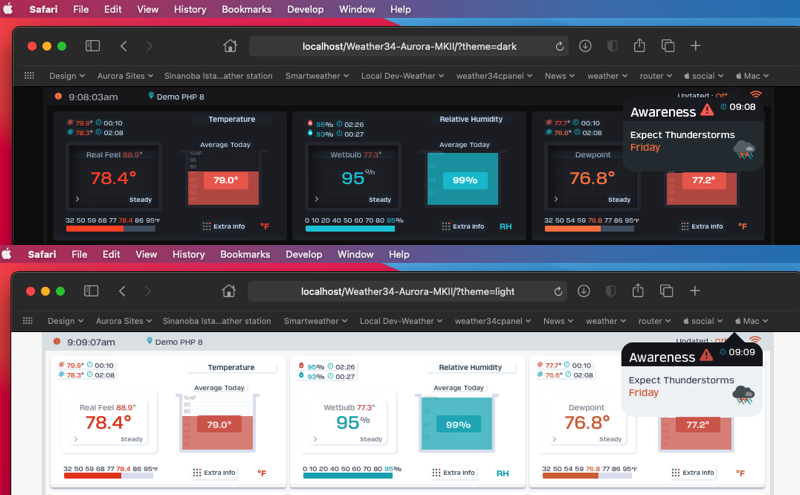
Task: Open Develop menu in the lower menu bar
Action: pos(304,254)
